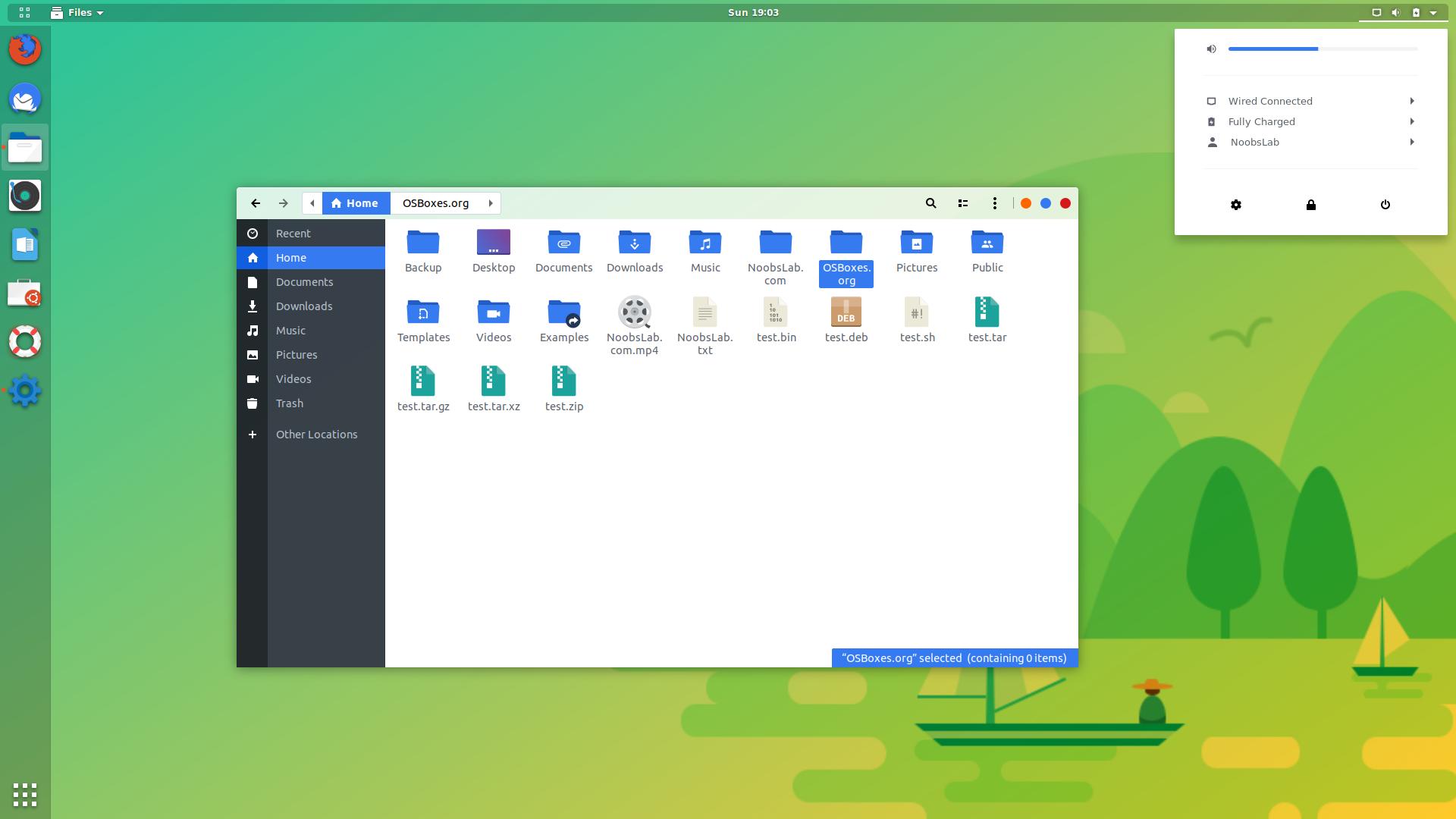Viewport: 1456px width, 819px height.
Task: Click the lock screen icon in system menu
Action: pos(1310,205)
